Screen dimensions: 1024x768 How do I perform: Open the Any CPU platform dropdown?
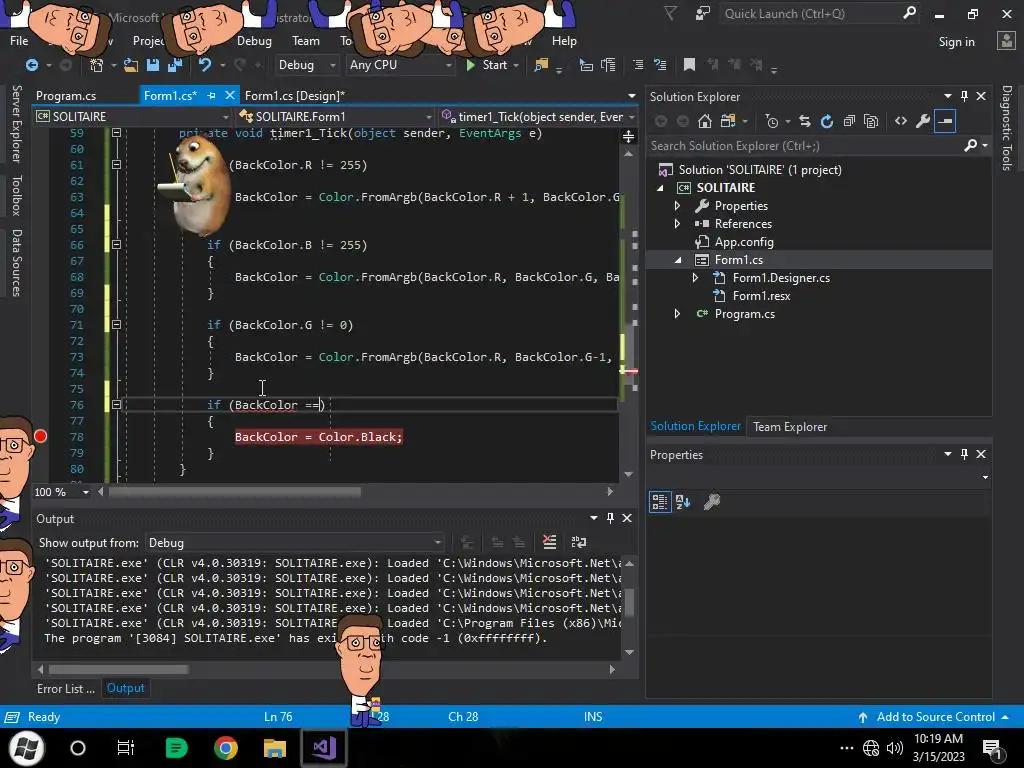click(x=400, y=65)
